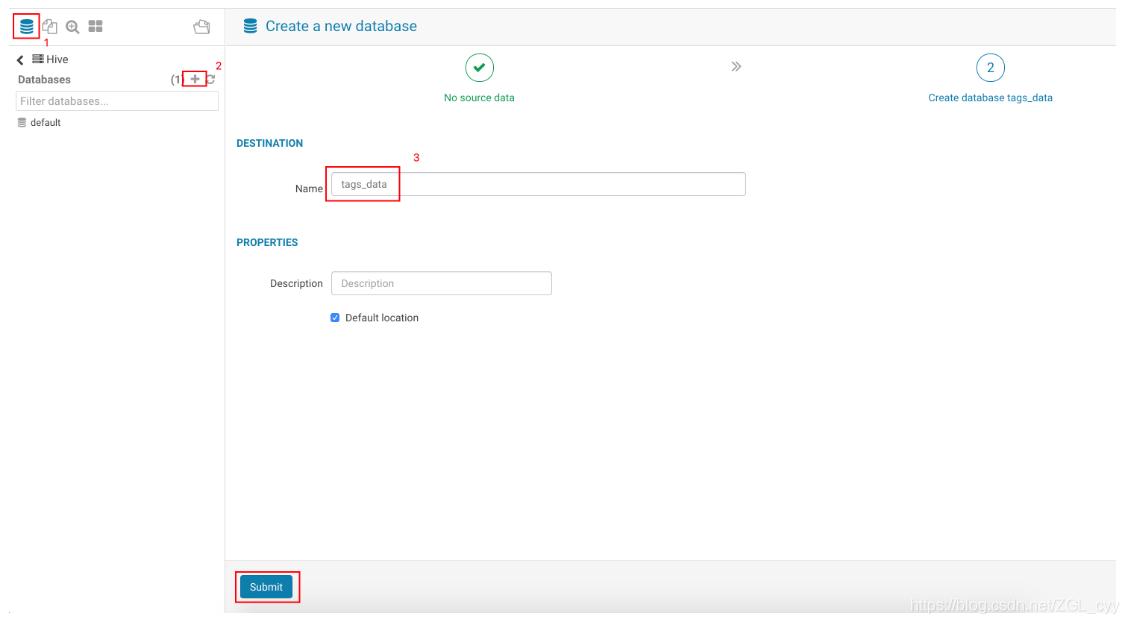
Task: Add a new database with plus icon
Action: click(194, 79)
